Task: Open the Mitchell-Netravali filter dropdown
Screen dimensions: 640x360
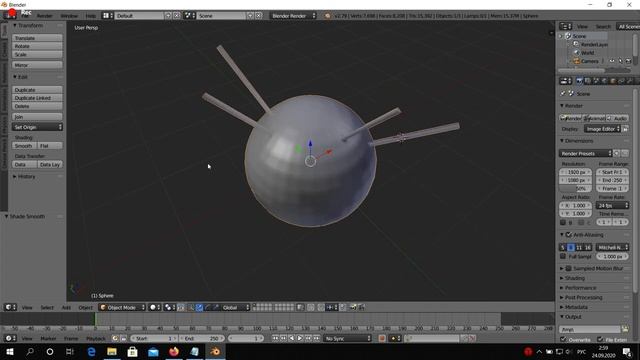Action: [612, 247]
